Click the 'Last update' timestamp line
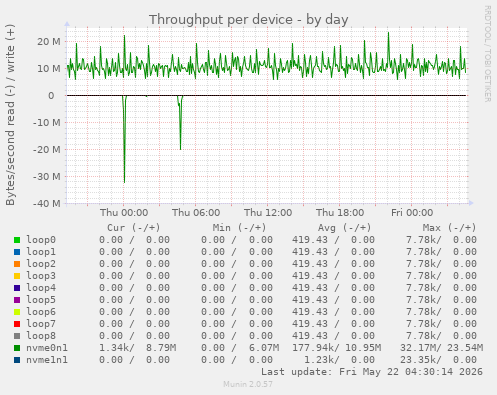Image resolution: width=497 pixels, height=395 pixels. (372, 372)
